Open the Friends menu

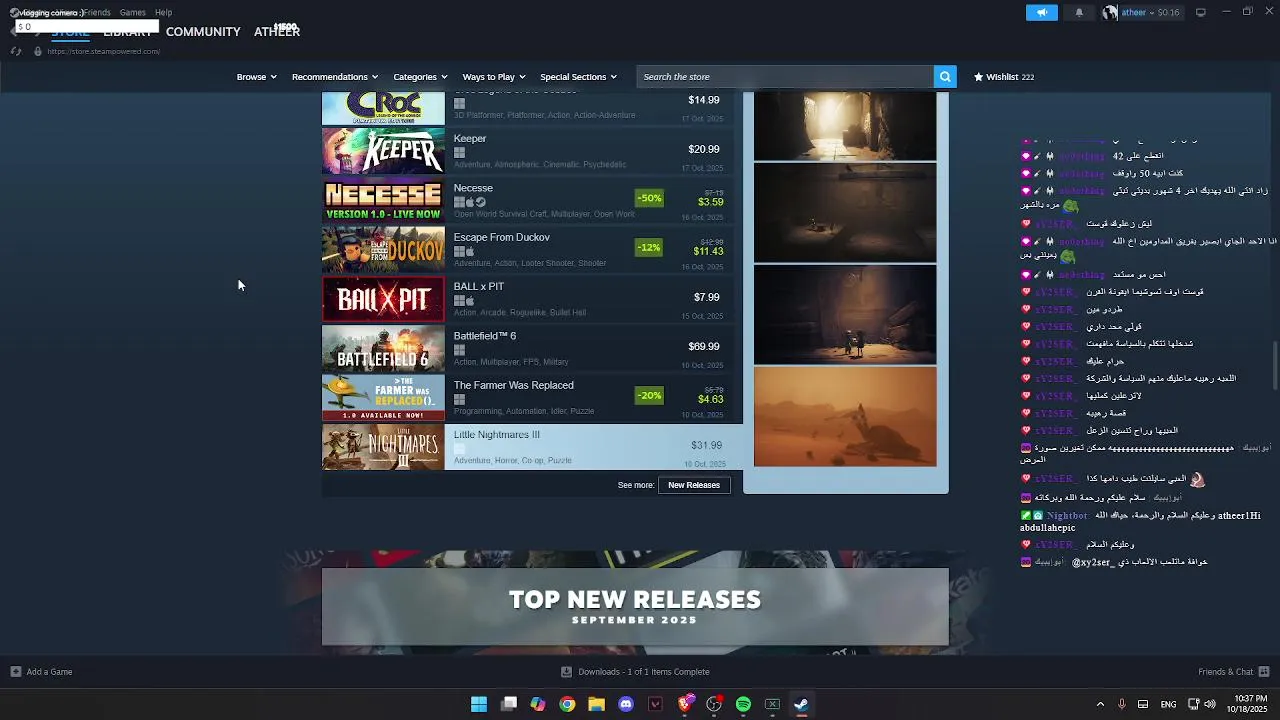pyautogui.click(x=97, y=12)
